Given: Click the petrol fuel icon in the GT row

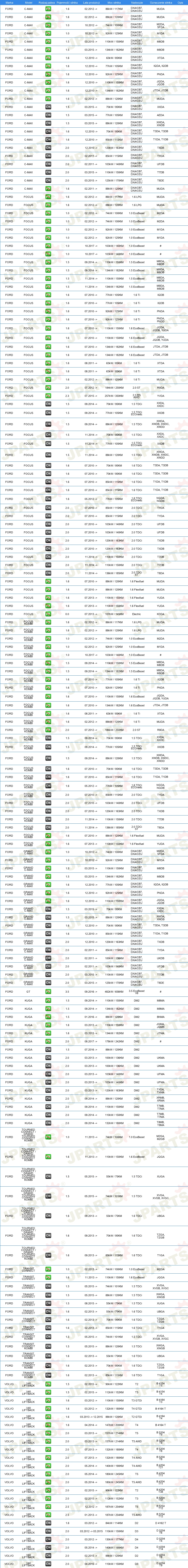Looking at the screenshot, I should pos(49,992).
